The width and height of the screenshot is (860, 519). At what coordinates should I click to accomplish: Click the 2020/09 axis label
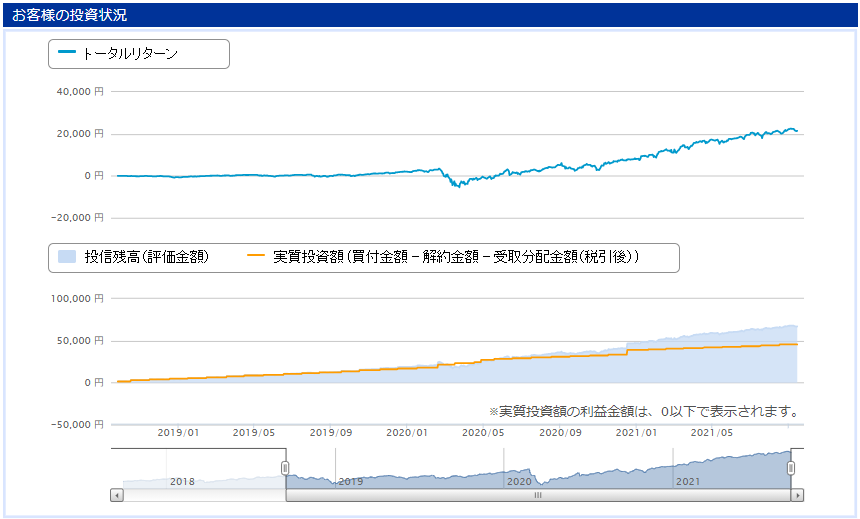pos(560,433)
